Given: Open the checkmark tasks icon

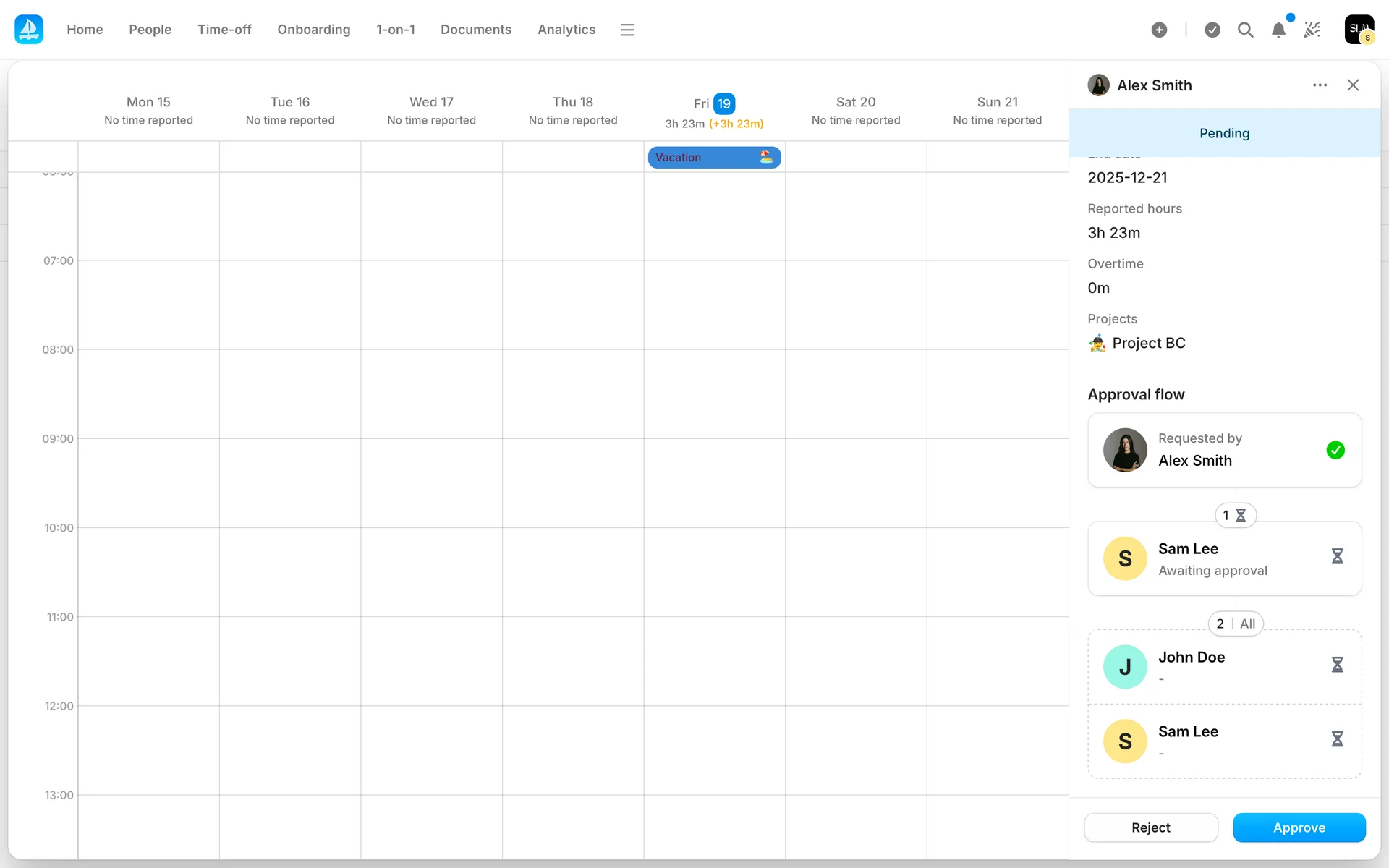Looking at the screenshot, I should (1212, 30).
